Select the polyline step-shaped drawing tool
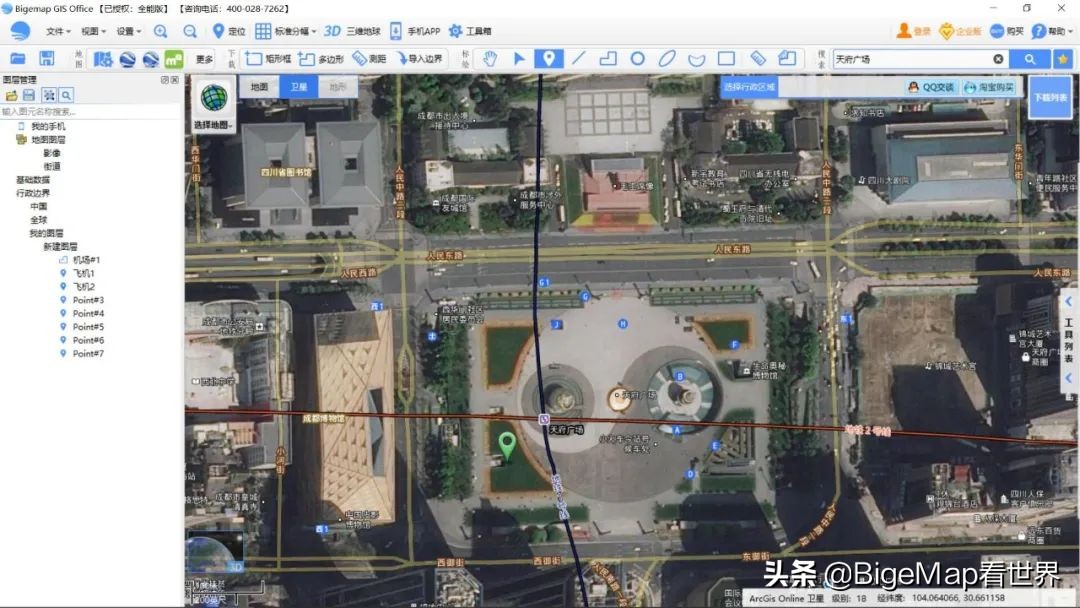The image size is (1080, 608). point(608,59)
